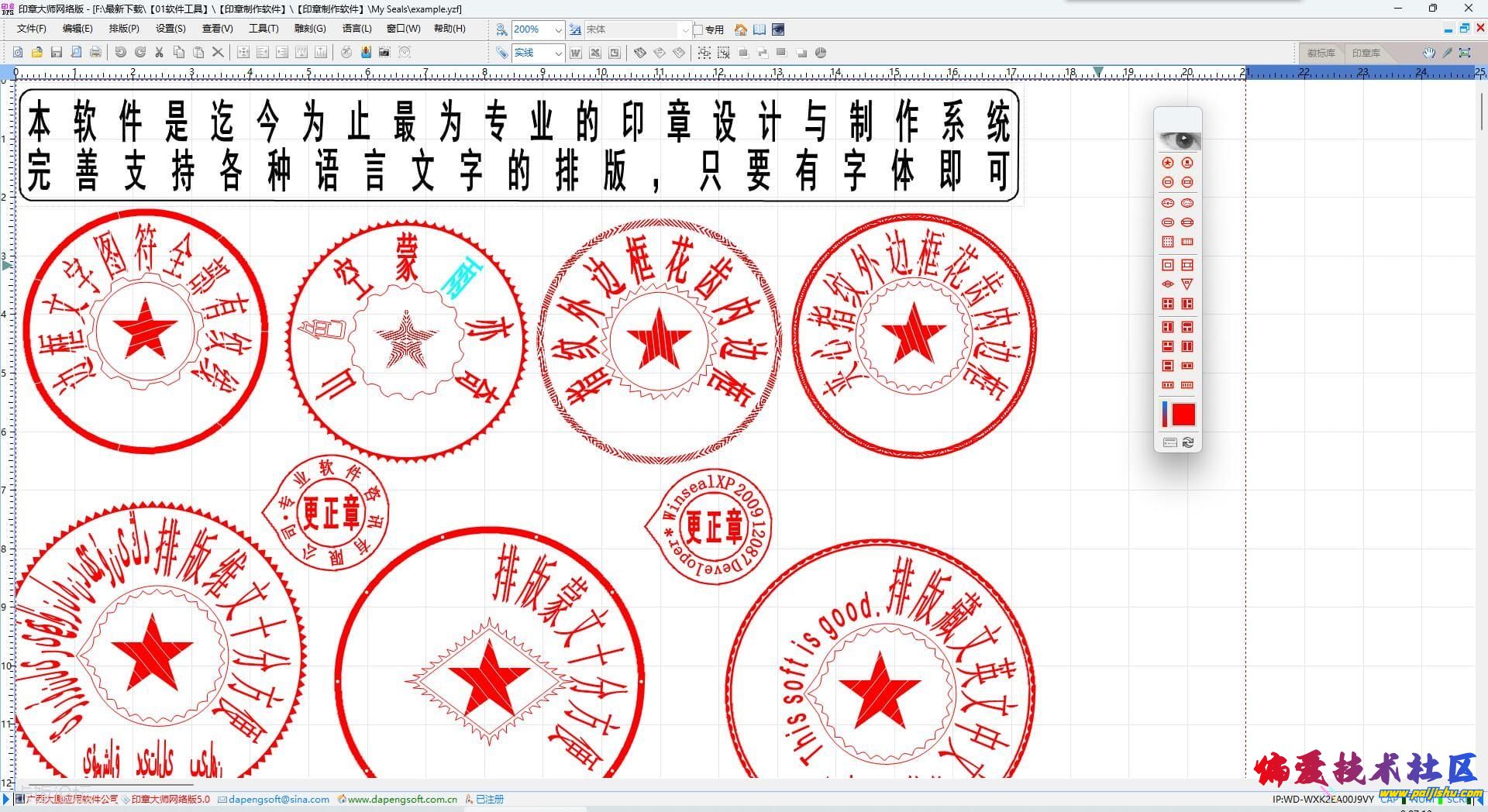Toggle the 专用 checkbox
The image size is (1488, 812).
pos(698,29)
